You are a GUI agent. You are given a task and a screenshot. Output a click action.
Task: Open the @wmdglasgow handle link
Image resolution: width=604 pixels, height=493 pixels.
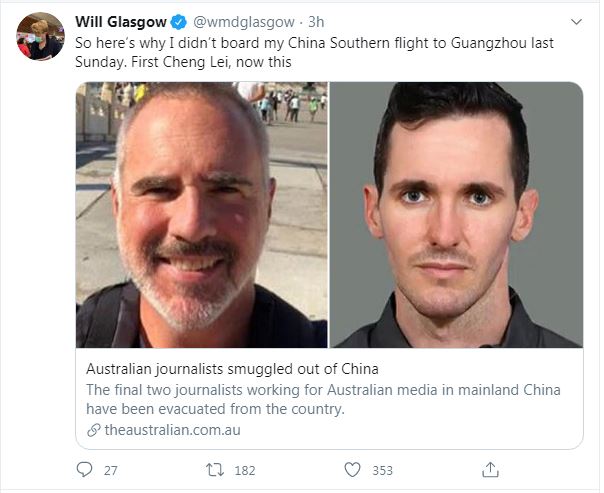pos(244,22)
